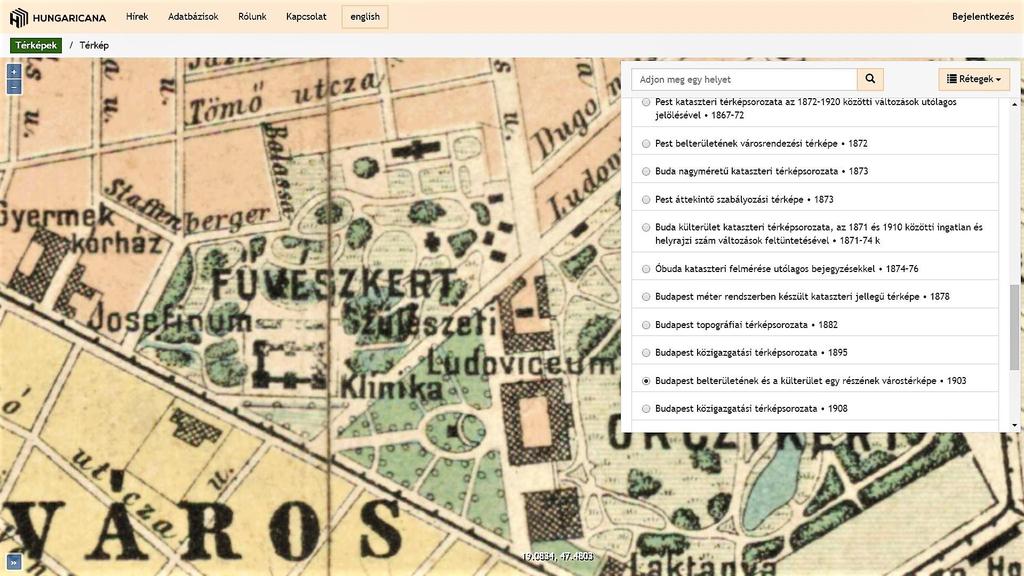Click the Bejelentkezés login link
This screenshot has height=576, width=1024.
coord(983,16)
